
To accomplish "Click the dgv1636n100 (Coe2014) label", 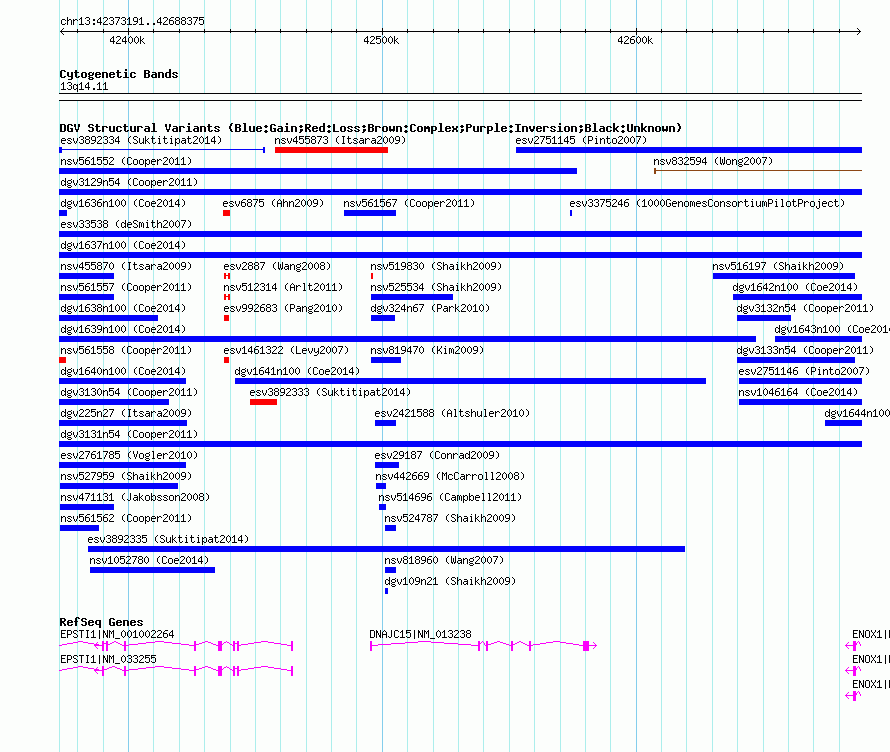I will pos(123,203).
